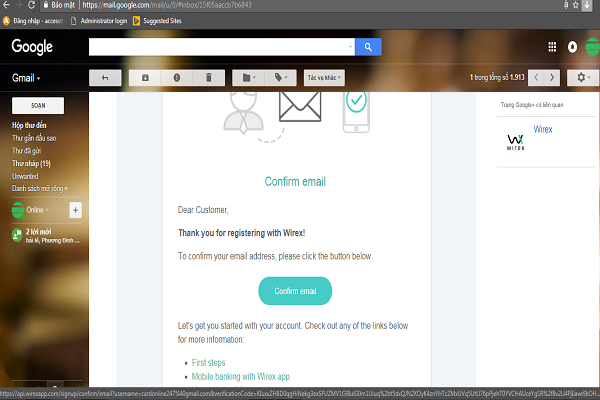The width and height of the screenshot is (600, 400).
Task: Open the Move to folder dropdown
Action: coord(249,78)
